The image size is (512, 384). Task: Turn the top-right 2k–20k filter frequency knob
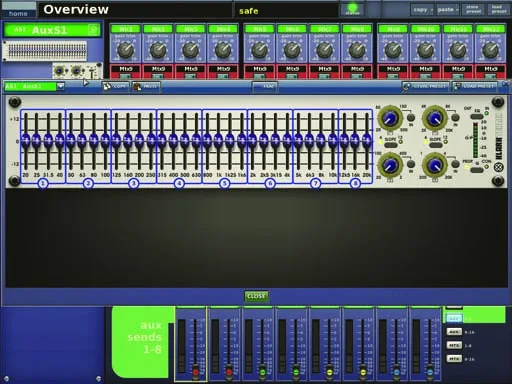click(x=434, y=118)
